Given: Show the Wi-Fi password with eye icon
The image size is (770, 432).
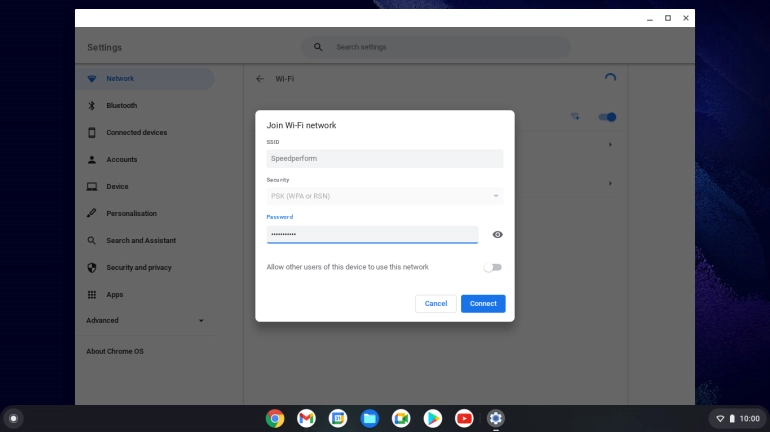Looking at the screenshot, I should point(497,235).
